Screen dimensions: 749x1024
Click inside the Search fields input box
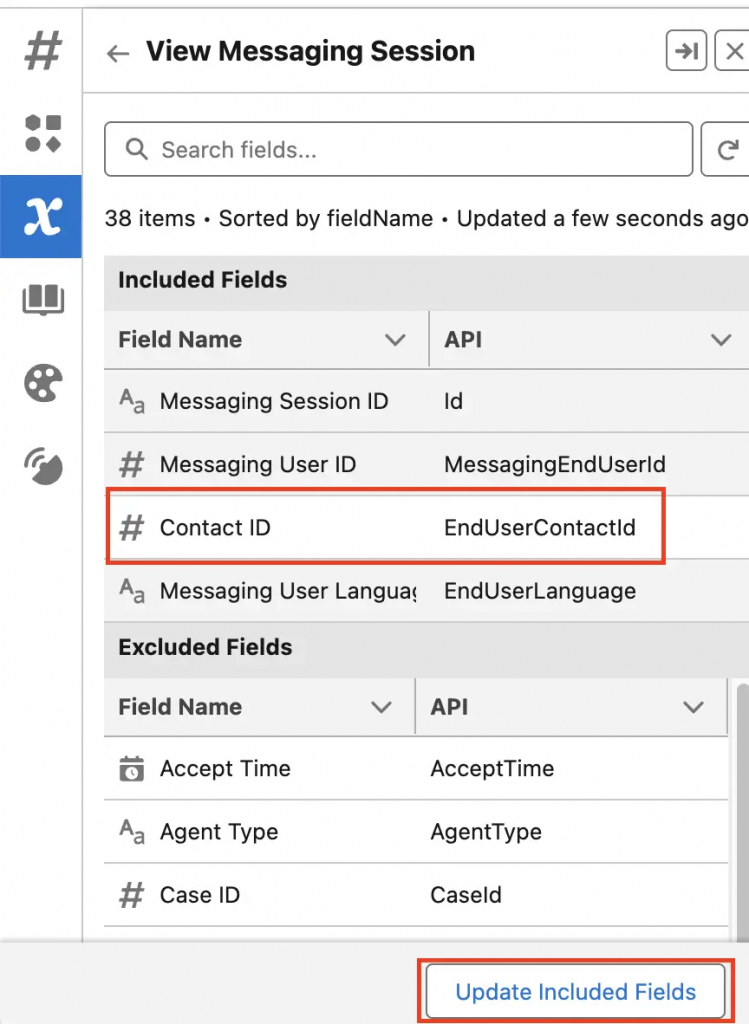pyautogui.click(x=350, y=148)
